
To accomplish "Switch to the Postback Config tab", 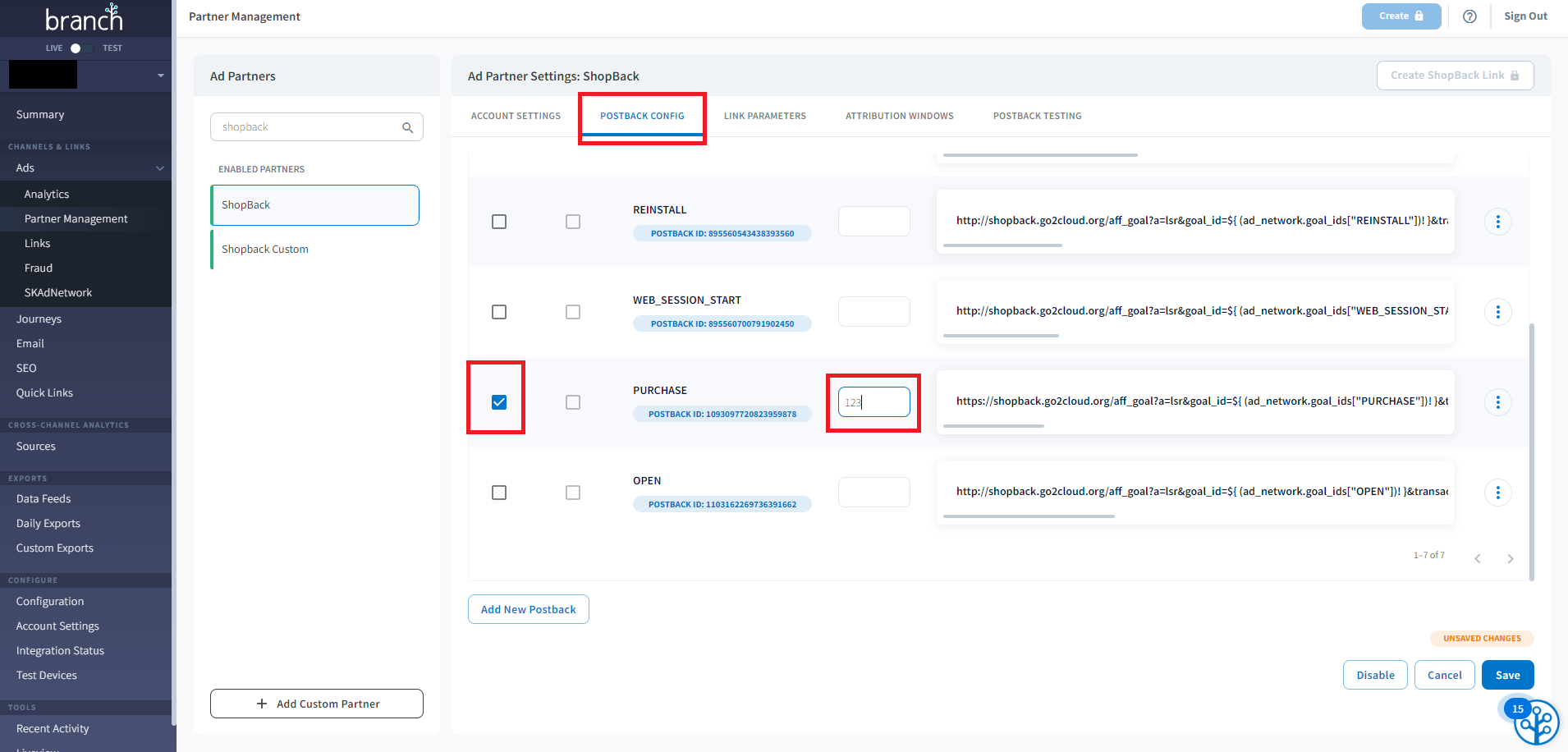I will [642, 116].
